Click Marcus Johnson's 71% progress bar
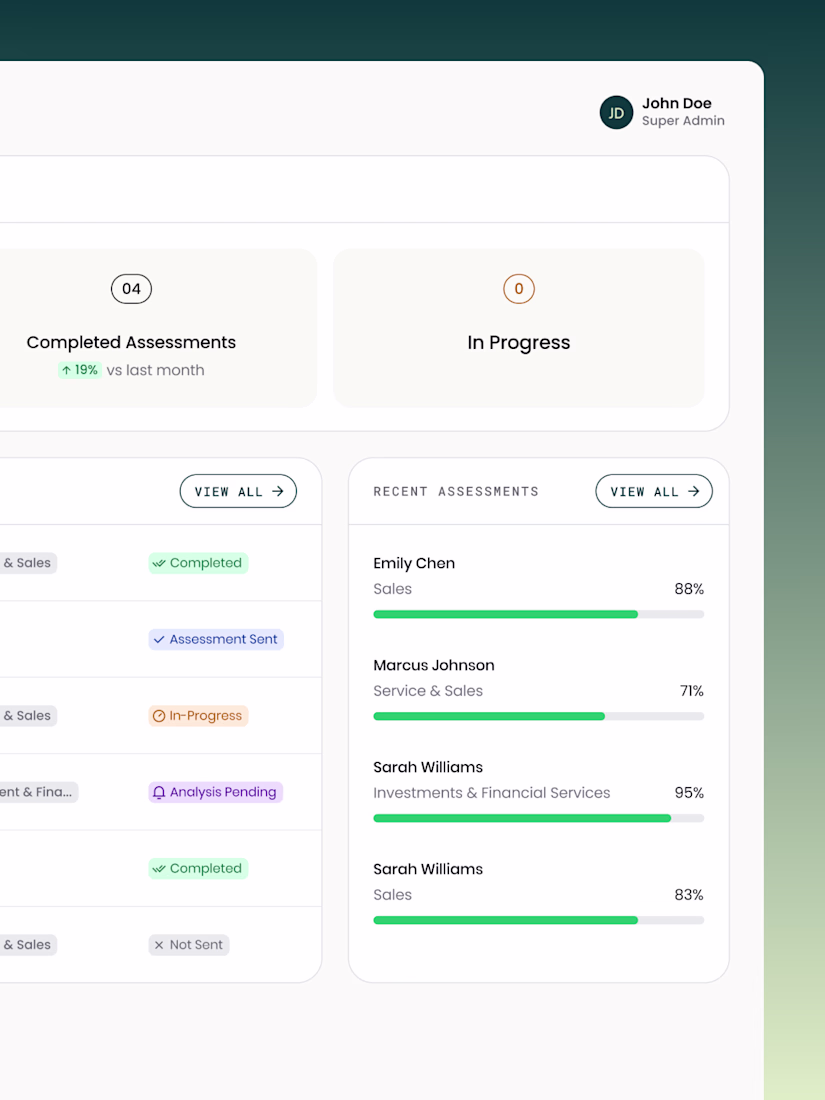The height and width of the screenshot is (1100, 825). click(x=538, y=716)
